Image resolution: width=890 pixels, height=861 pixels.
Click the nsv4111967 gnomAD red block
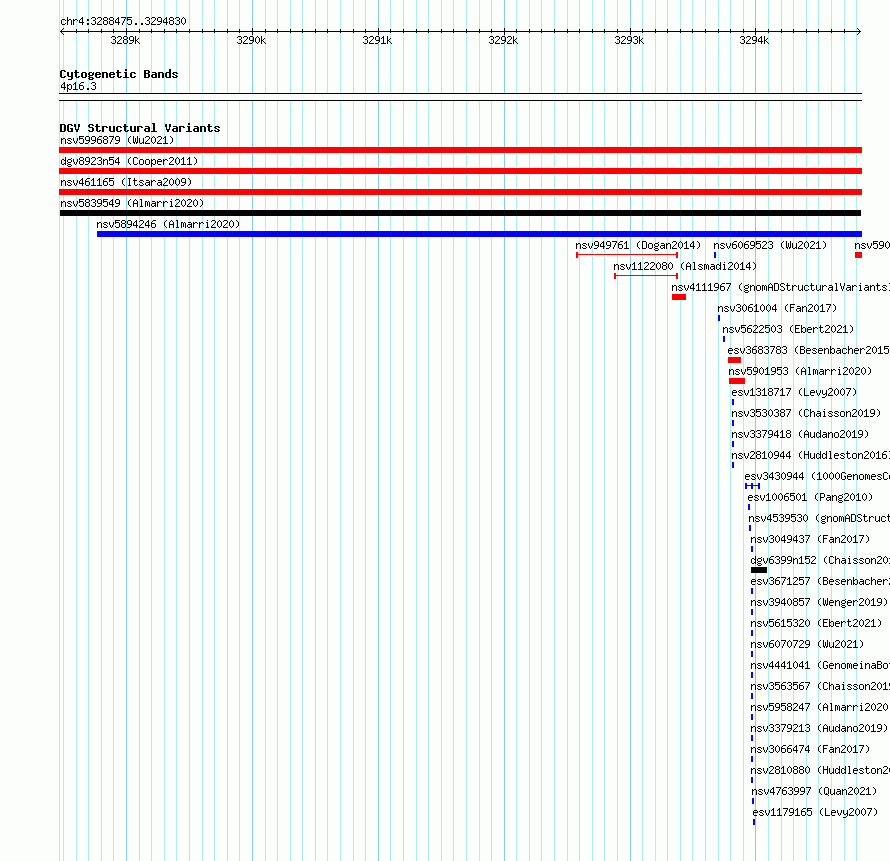click(x=679, y=297)
